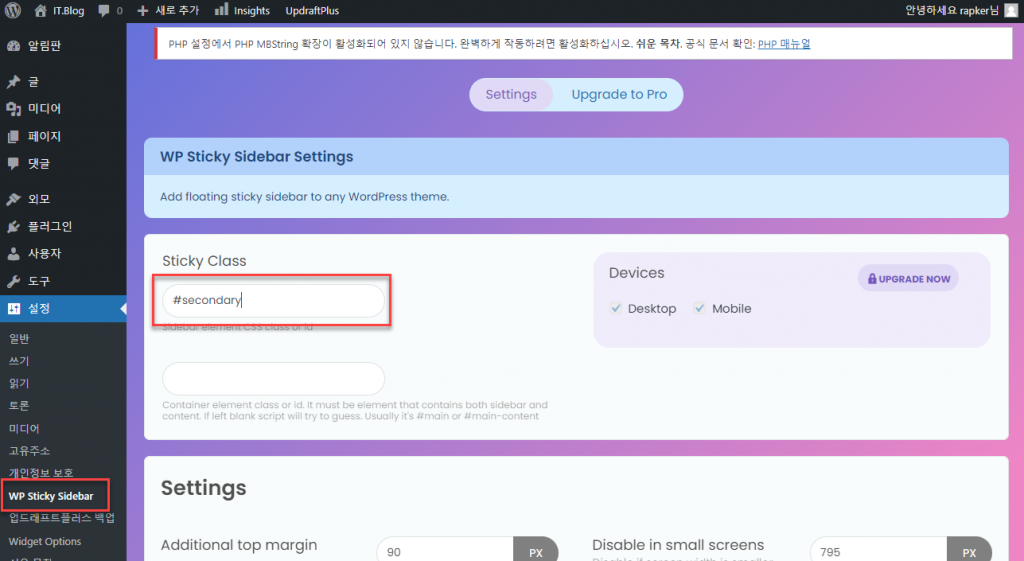Toggle the Desktop devices checkbox
The width and height of the screenshot is (1024, 561).
click(x=617, y=309)
